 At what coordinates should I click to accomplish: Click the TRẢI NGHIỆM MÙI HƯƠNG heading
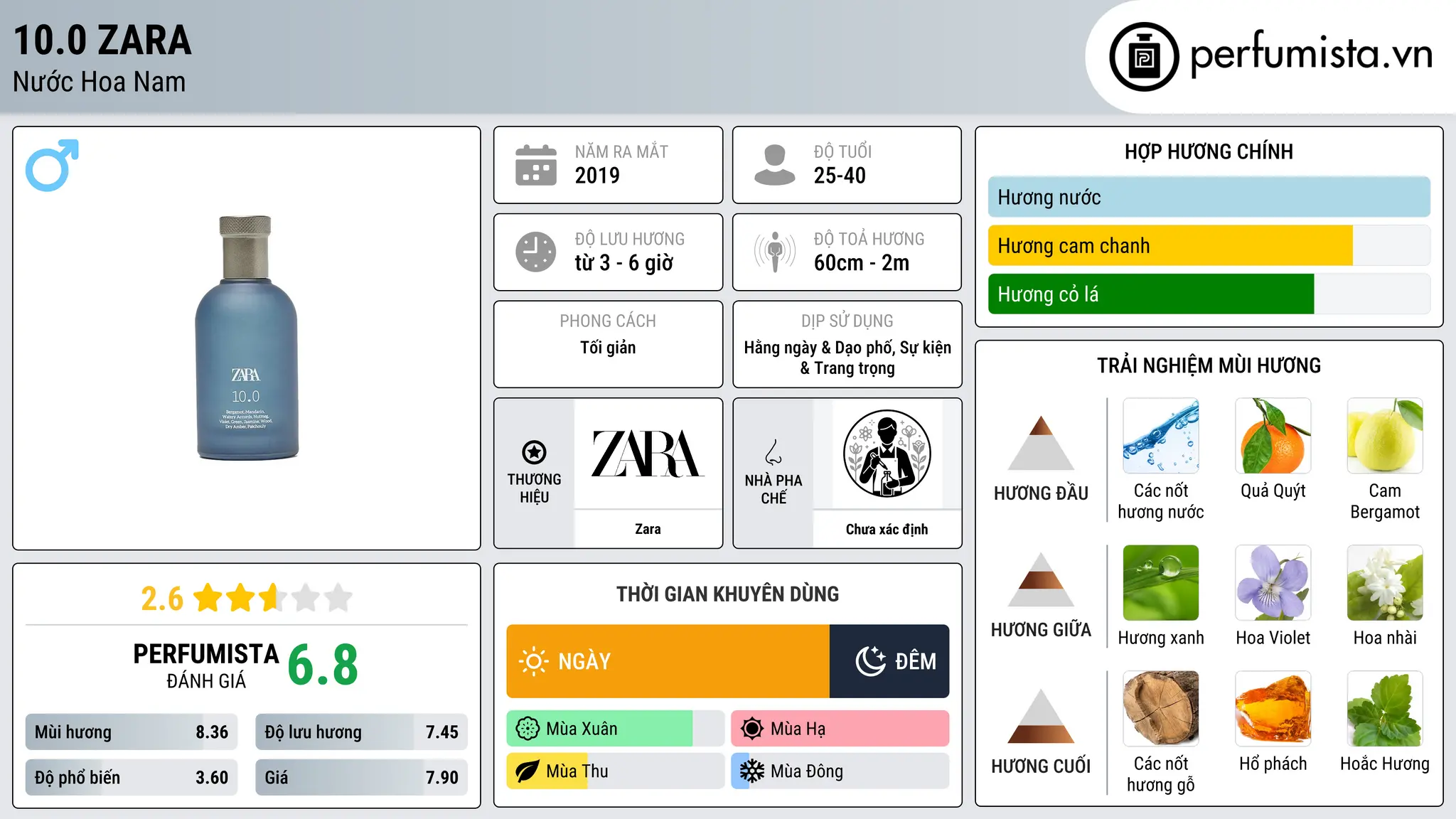[1209, 365]
